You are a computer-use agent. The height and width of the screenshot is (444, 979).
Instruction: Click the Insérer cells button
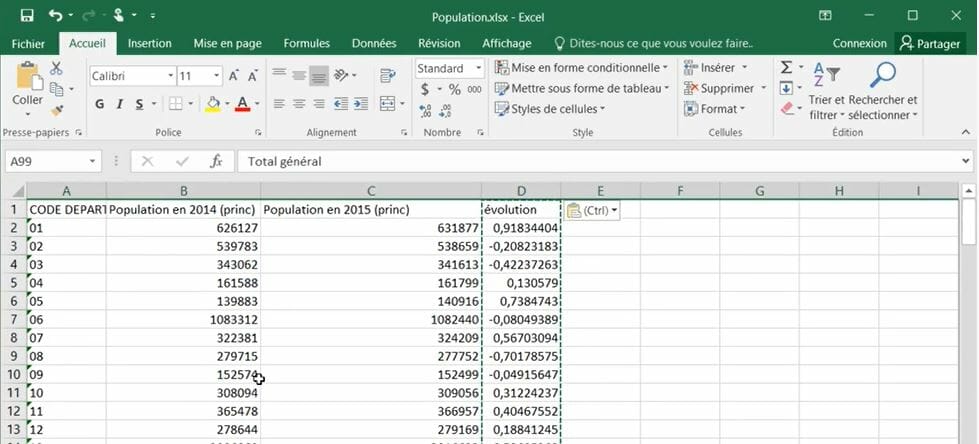click(x=716, y=67)
